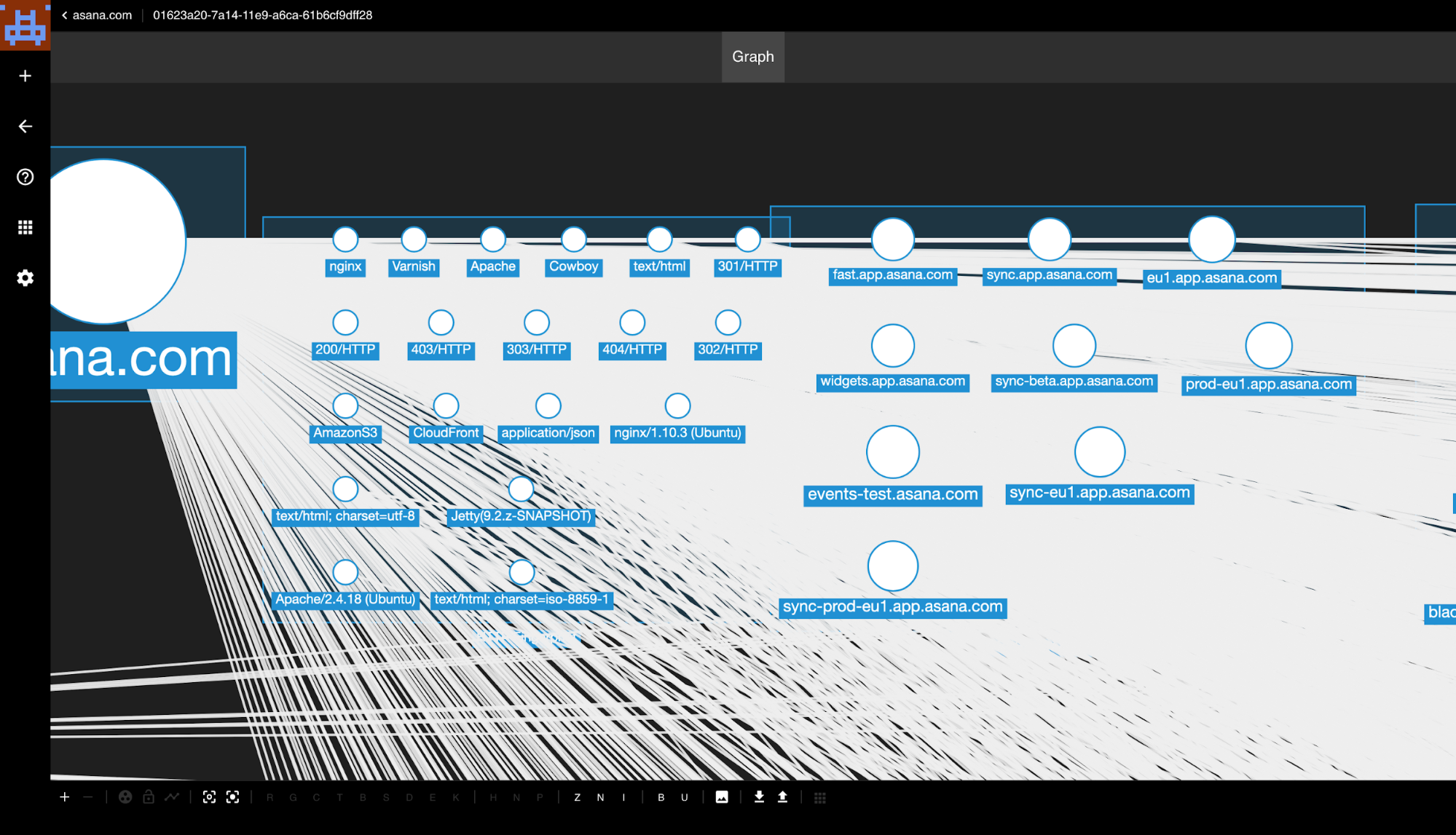The image size is (1456, 835).
Task: Open the settings gear in the sidebar
Action: point(25,278)
